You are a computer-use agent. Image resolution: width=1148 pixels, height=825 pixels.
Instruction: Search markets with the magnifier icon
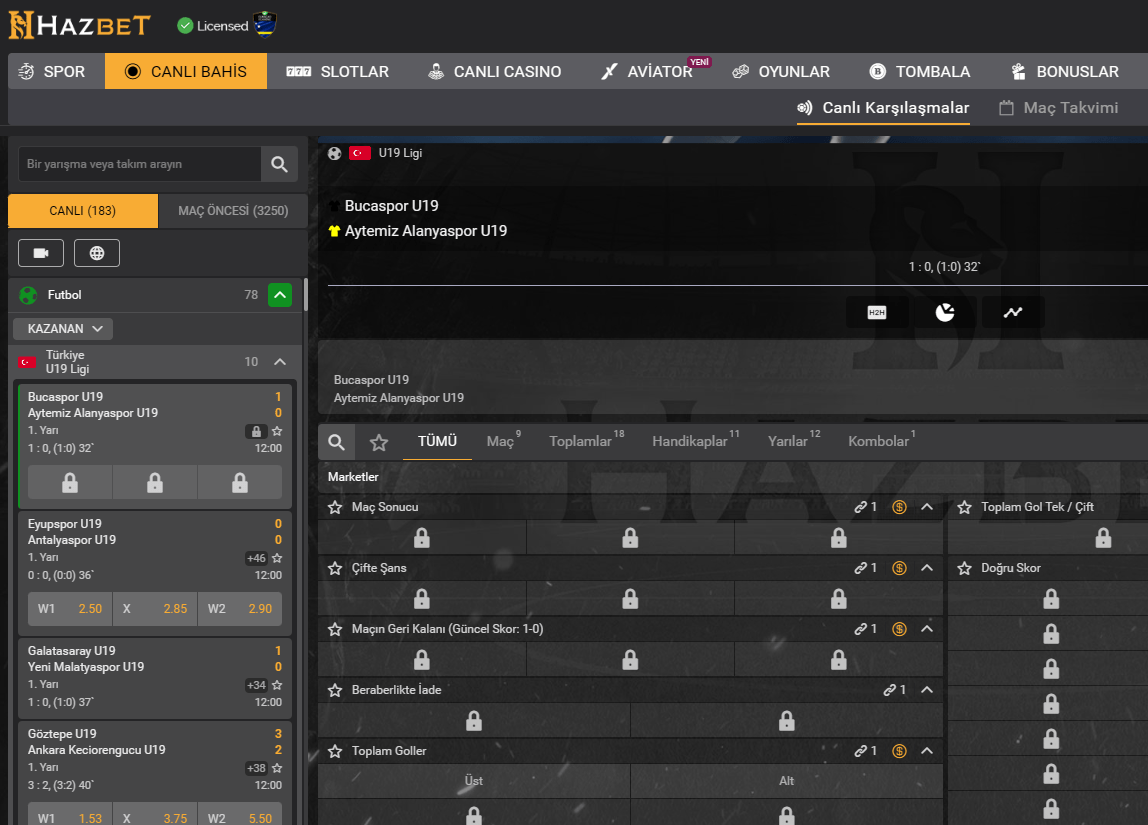point(337,442)
